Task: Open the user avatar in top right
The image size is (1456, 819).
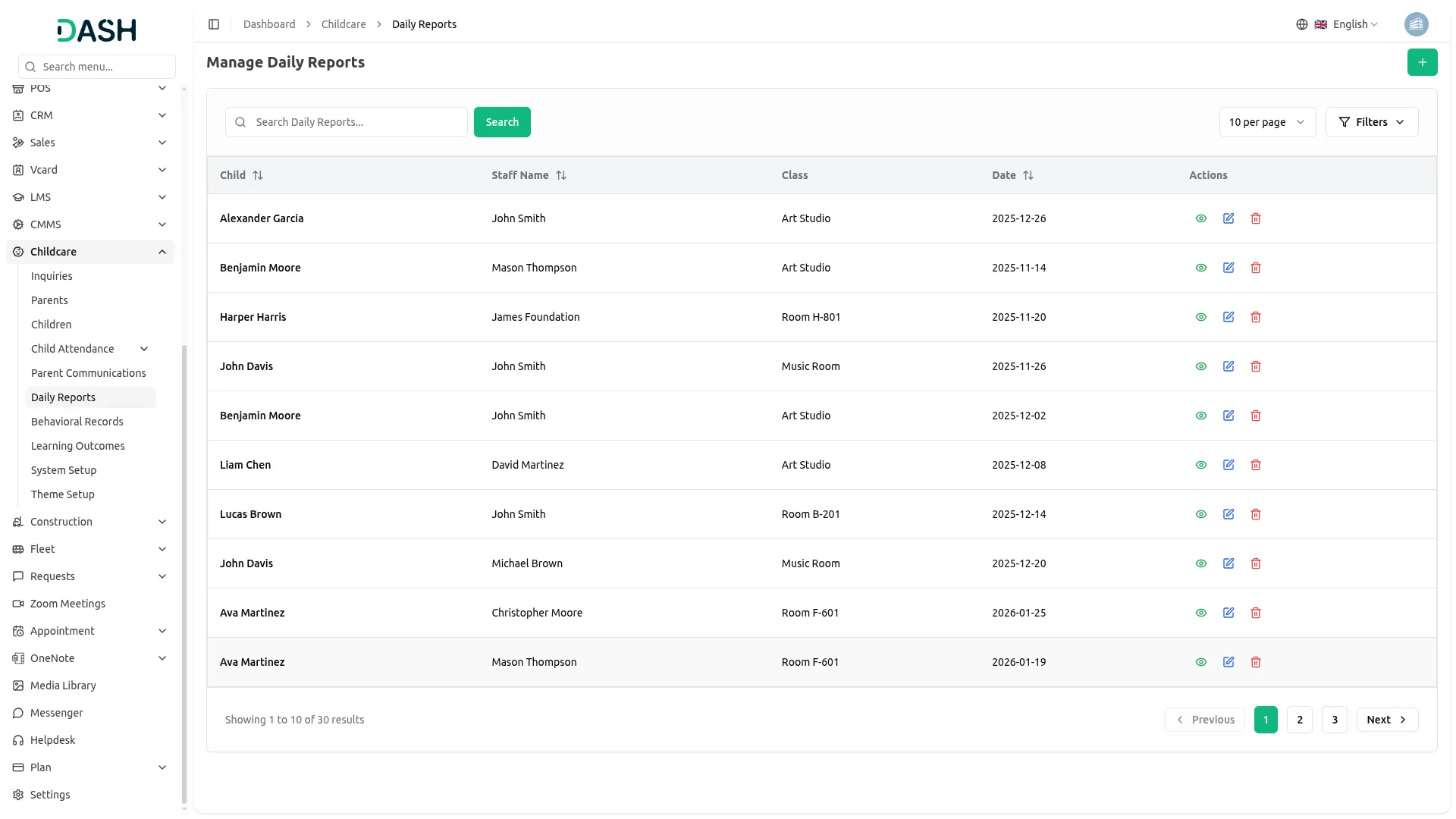Action: 1416,24
